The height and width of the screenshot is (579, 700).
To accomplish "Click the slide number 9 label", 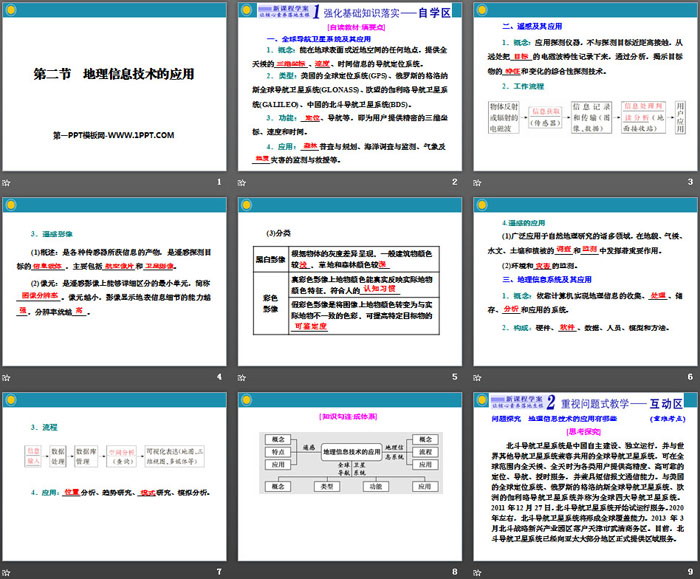I will 688,572.
